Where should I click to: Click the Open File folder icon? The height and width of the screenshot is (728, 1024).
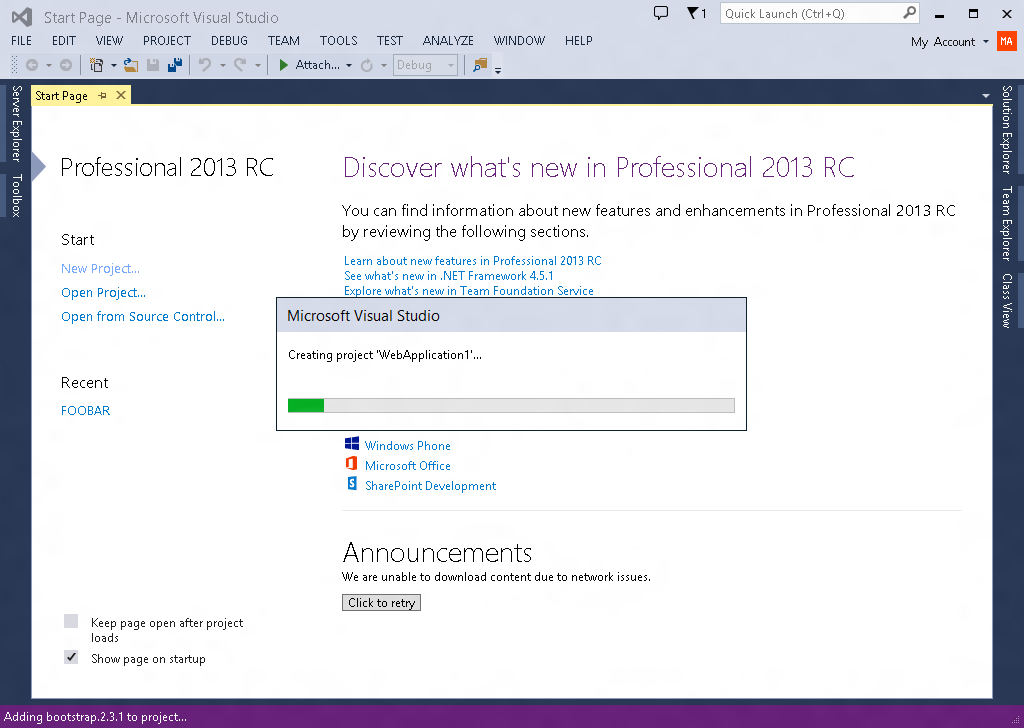pyautogui.click(x=131, y=65)
